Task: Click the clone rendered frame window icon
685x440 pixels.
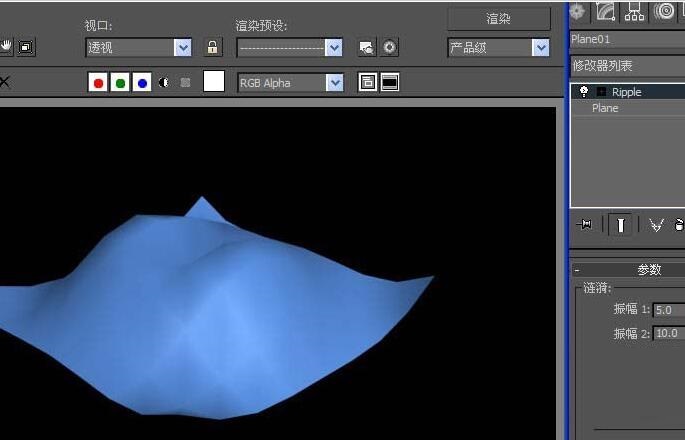Action: pyautogui.click(x=26, y=47)
